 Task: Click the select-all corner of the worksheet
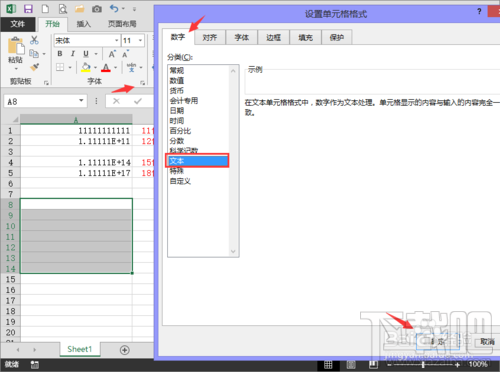point(14,119)
